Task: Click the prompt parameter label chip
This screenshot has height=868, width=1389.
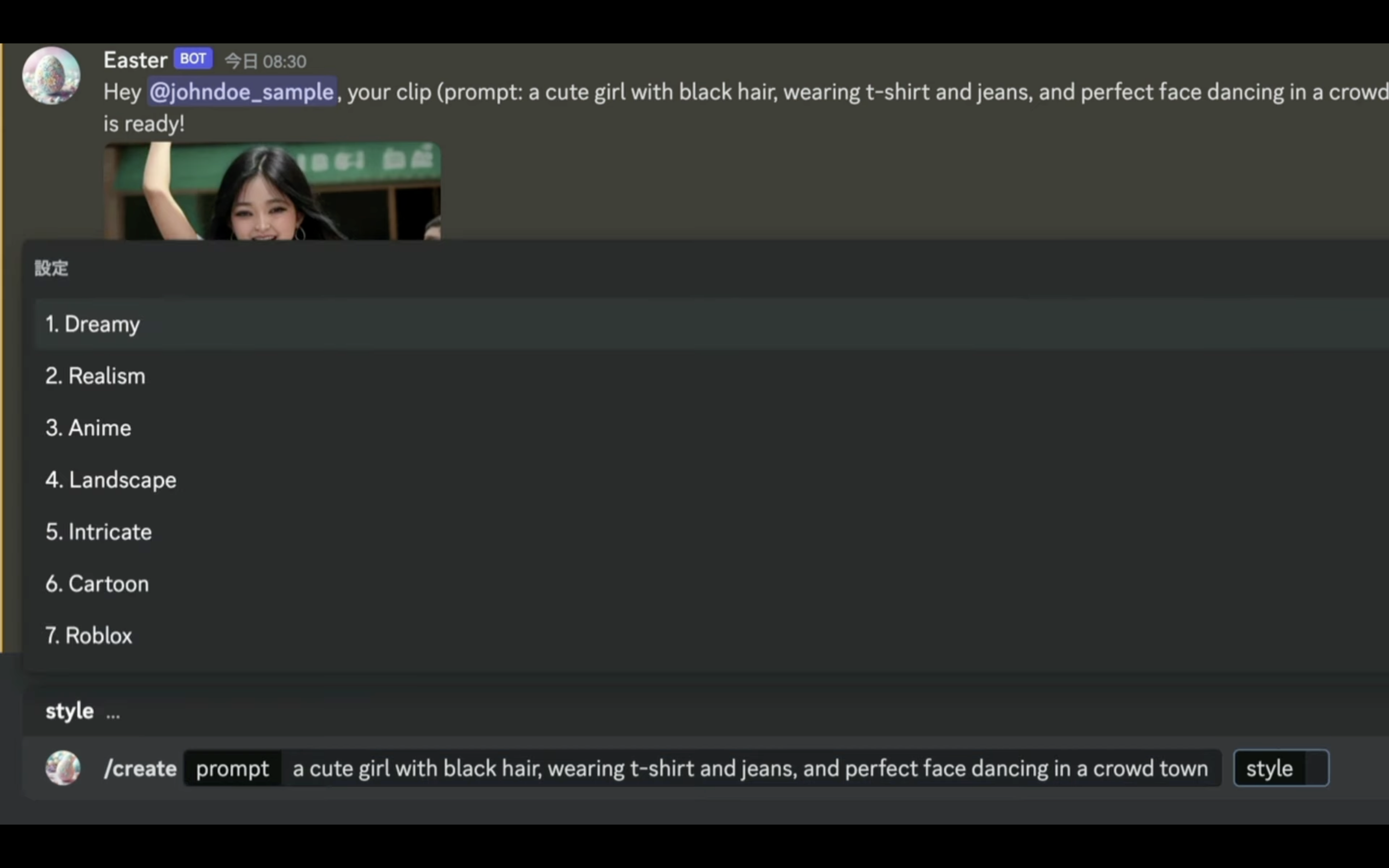Action: (x=232, y=768)
